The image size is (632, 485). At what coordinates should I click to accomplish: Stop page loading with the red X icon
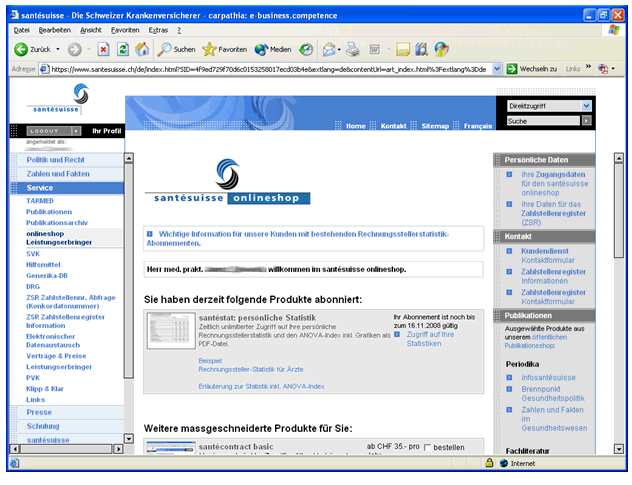tap(103, 49)
